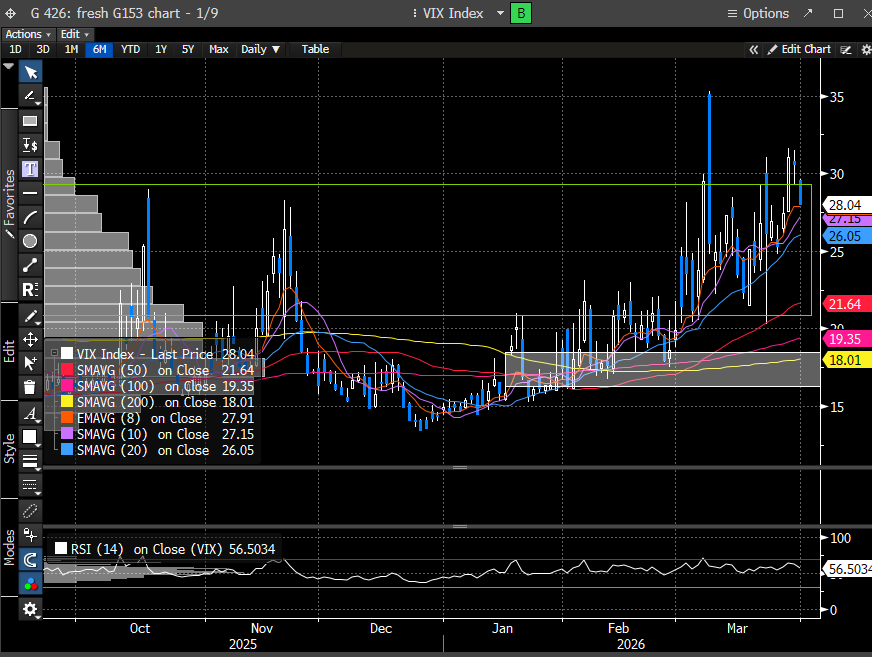The width and height of the screenshot is (872, 657).
Task: Click the orange EMAVG (8) color swatch
Action: [67, 418]
